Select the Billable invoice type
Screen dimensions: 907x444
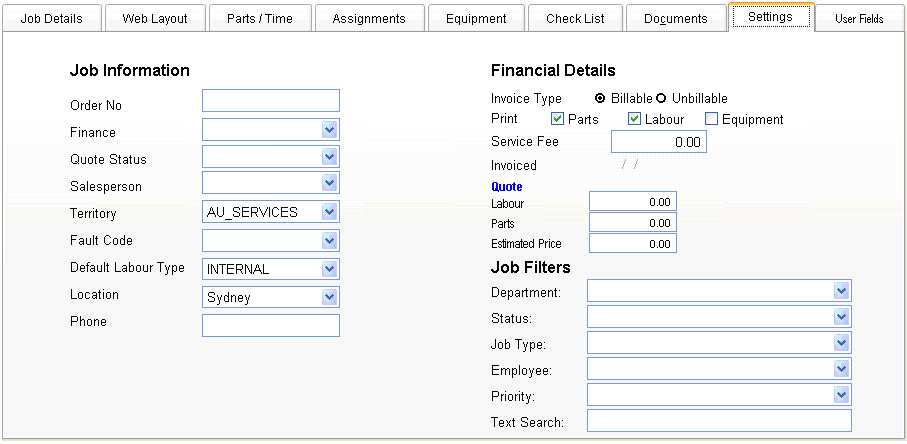pyautogui.click(x=600, y=99)
